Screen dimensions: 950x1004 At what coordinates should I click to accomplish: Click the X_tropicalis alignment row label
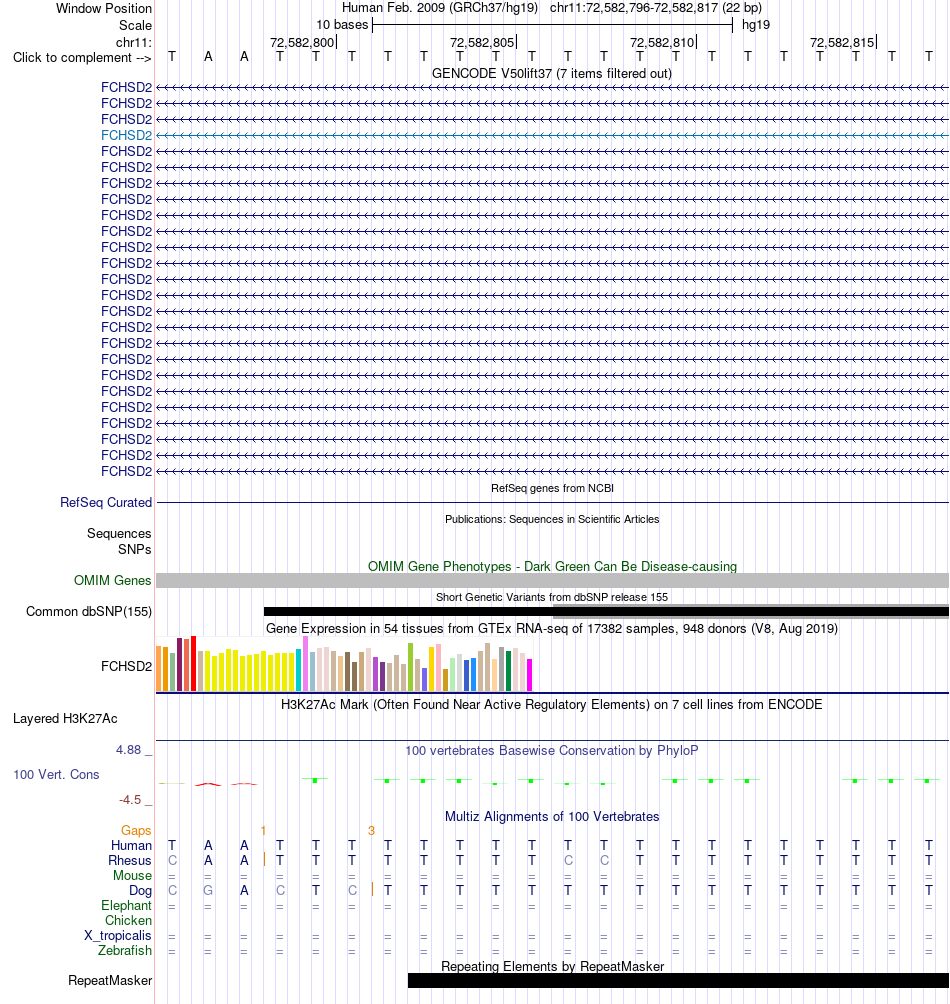point(118,935)
